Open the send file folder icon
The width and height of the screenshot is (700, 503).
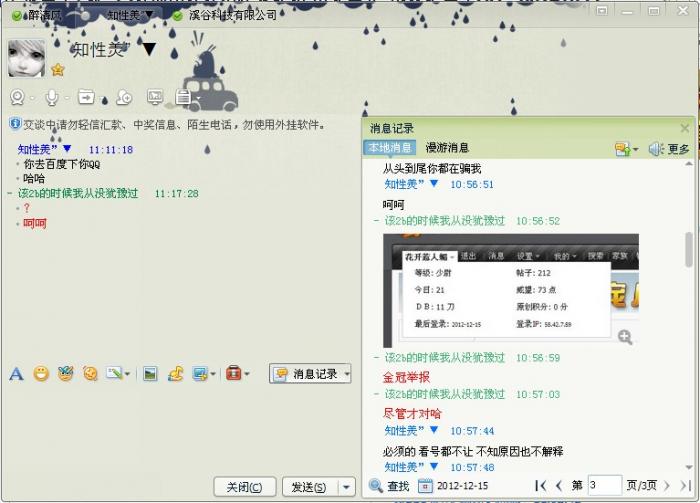pyautogui.click(x=86, y=96)
